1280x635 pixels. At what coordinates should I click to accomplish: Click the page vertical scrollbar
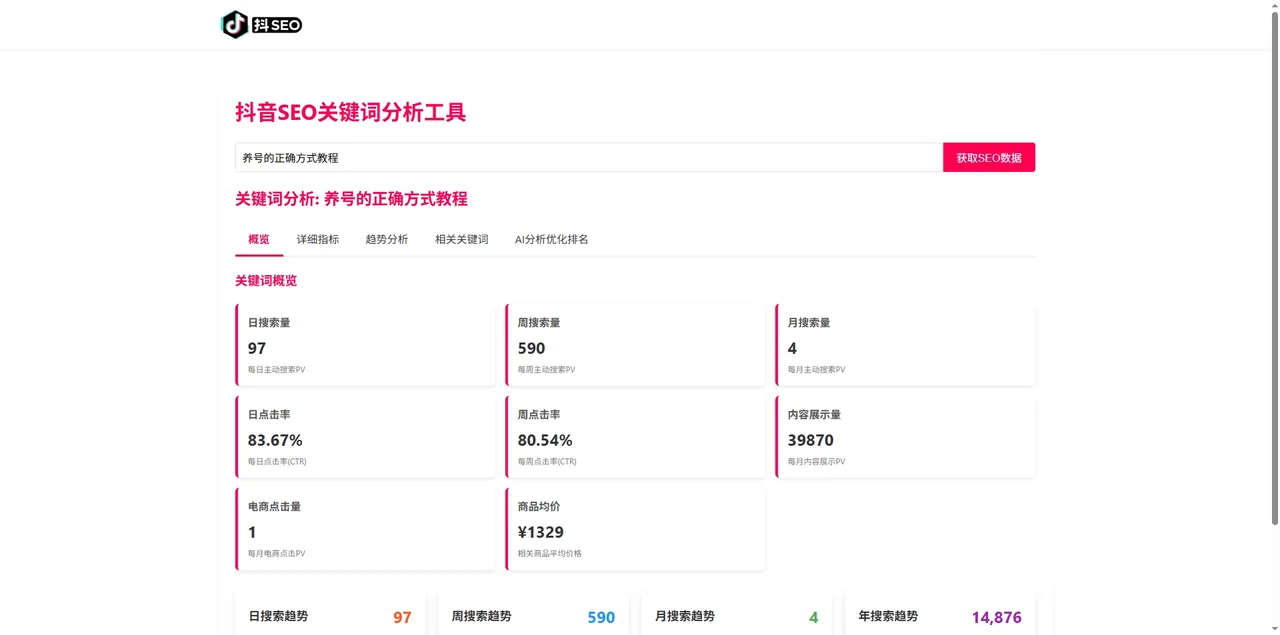tap(1274, 270)
